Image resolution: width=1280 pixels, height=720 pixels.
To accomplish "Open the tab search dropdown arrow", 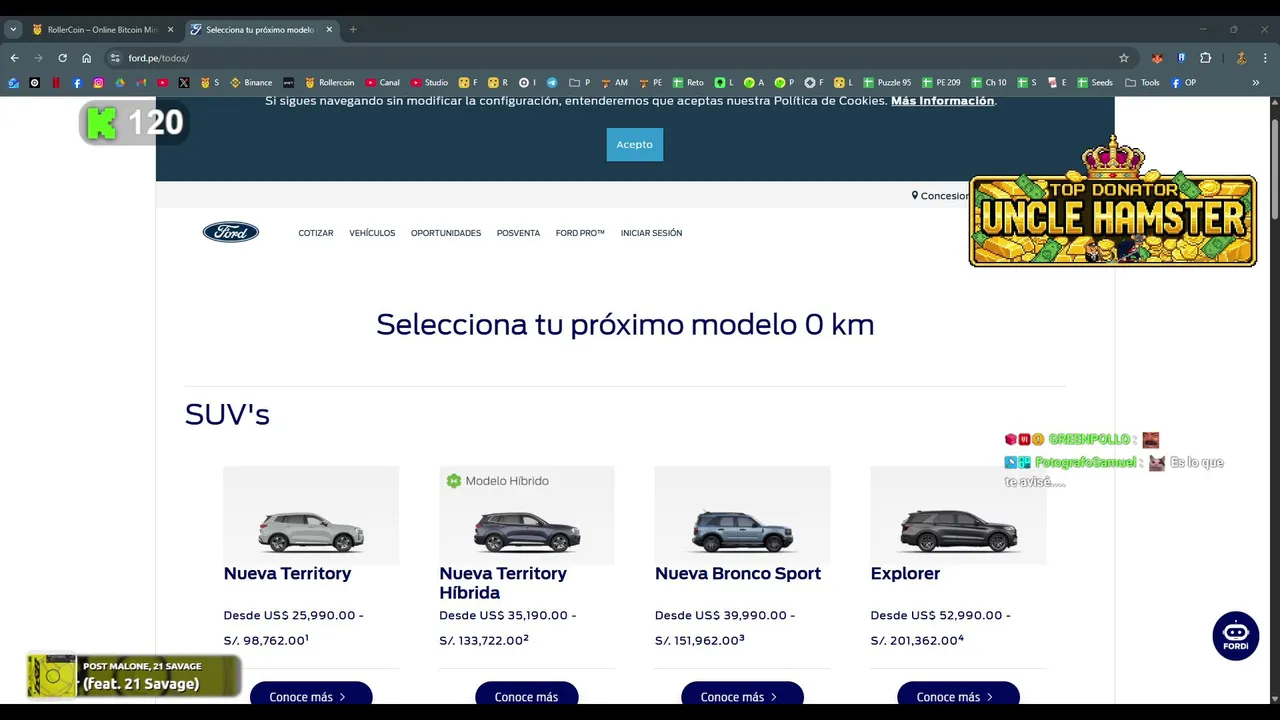I will click(13, 30).
